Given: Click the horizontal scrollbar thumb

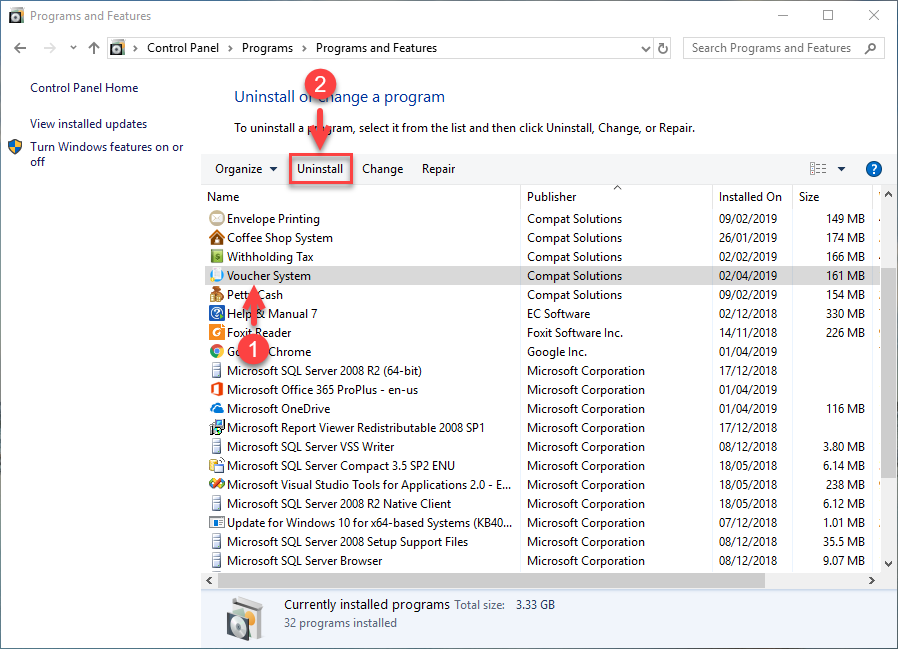Looking at the screenshot, I should click(x=491, y=580).
